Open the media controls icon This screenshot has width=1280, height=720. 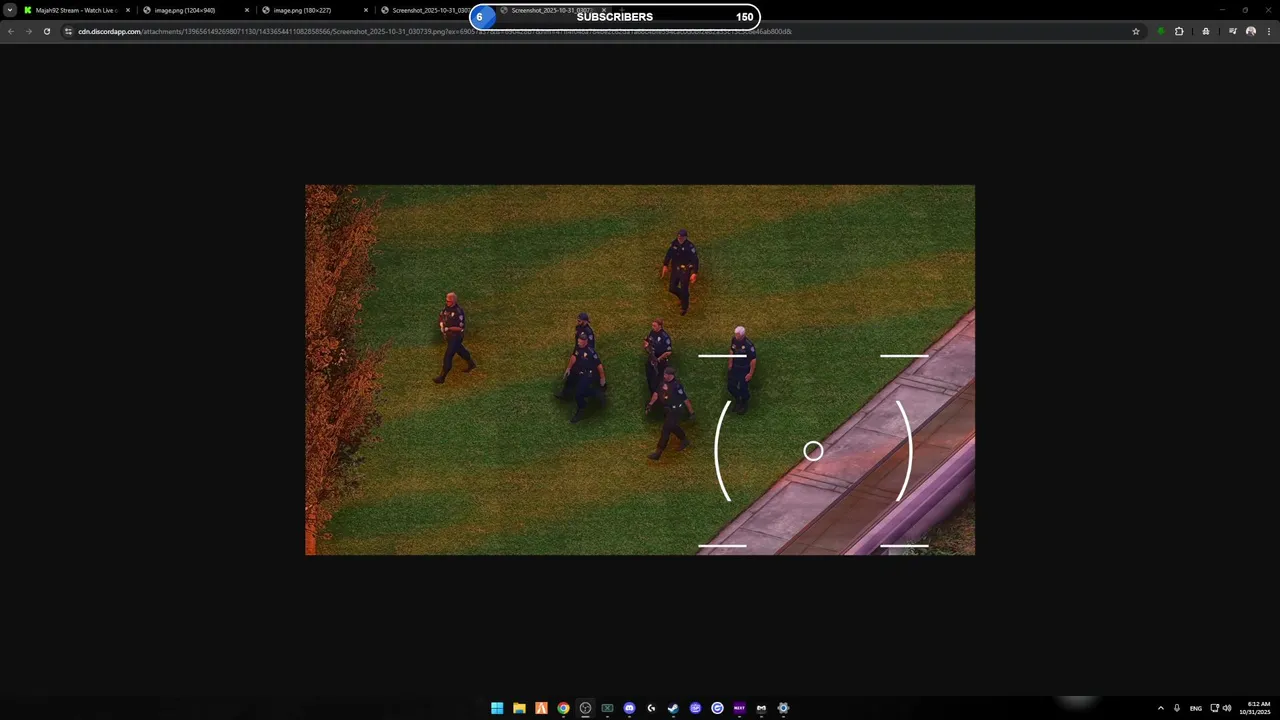point(1233,31)
